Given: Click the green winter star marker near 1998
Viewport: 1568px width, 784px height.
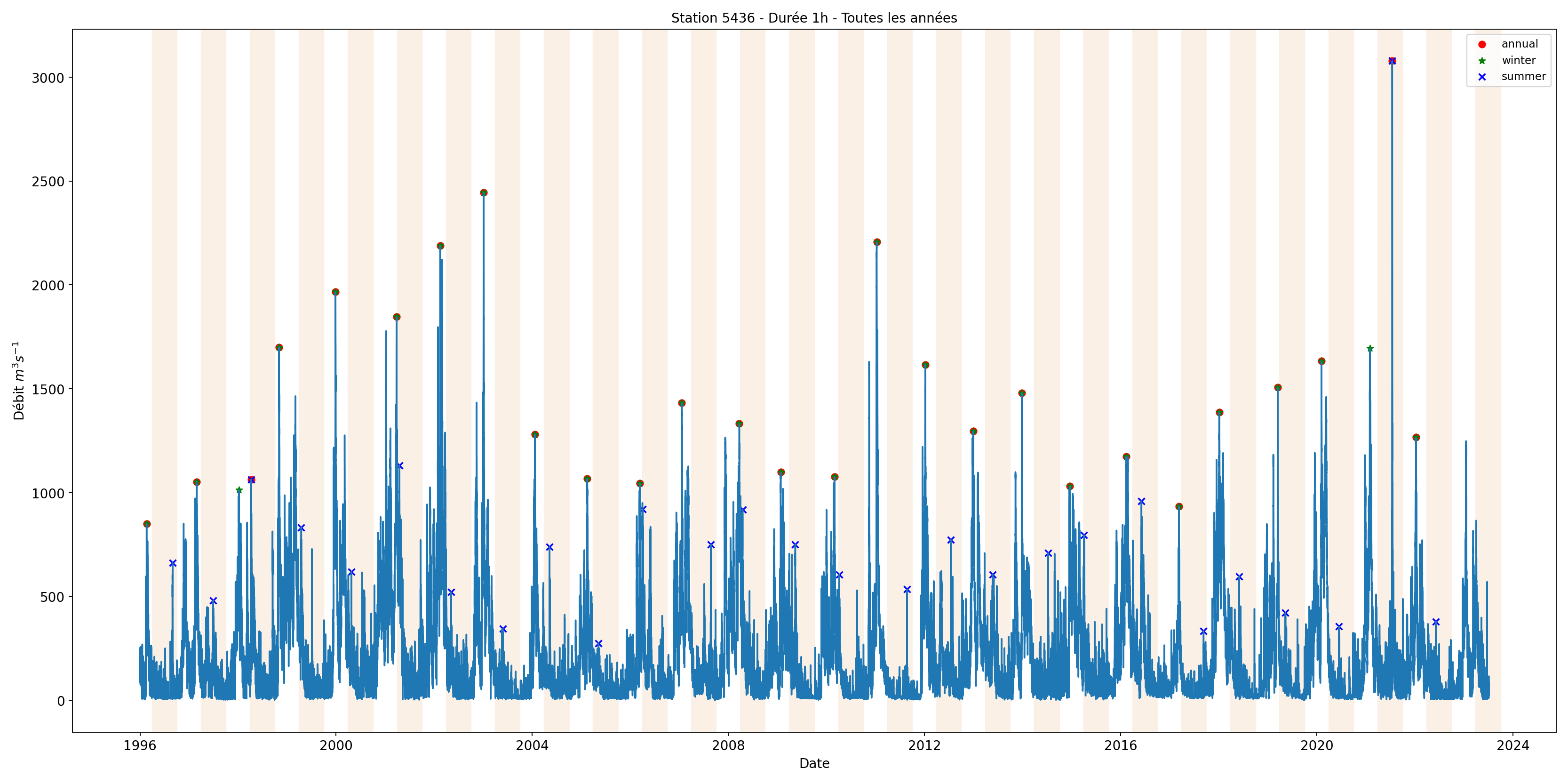Looking at the screenshot, I should click(x=239, y=490).
